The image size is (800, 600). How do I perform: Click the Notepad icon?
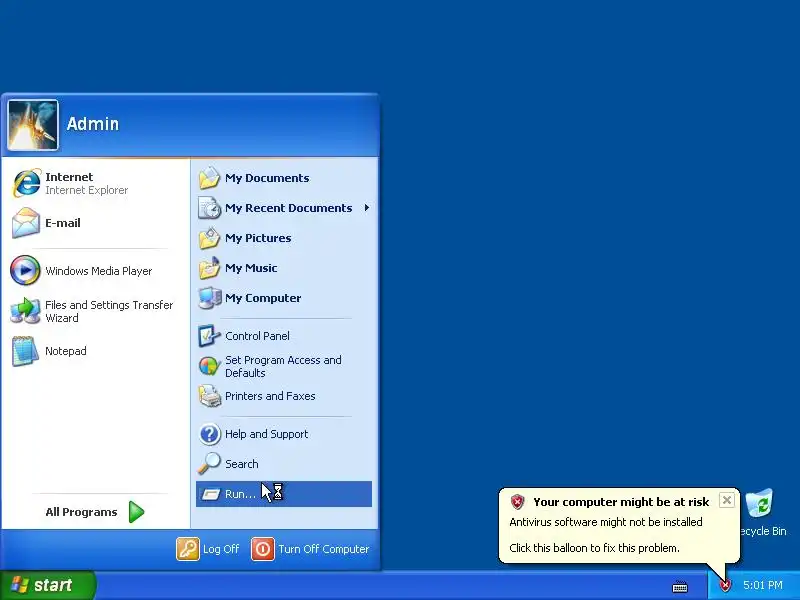25,351
